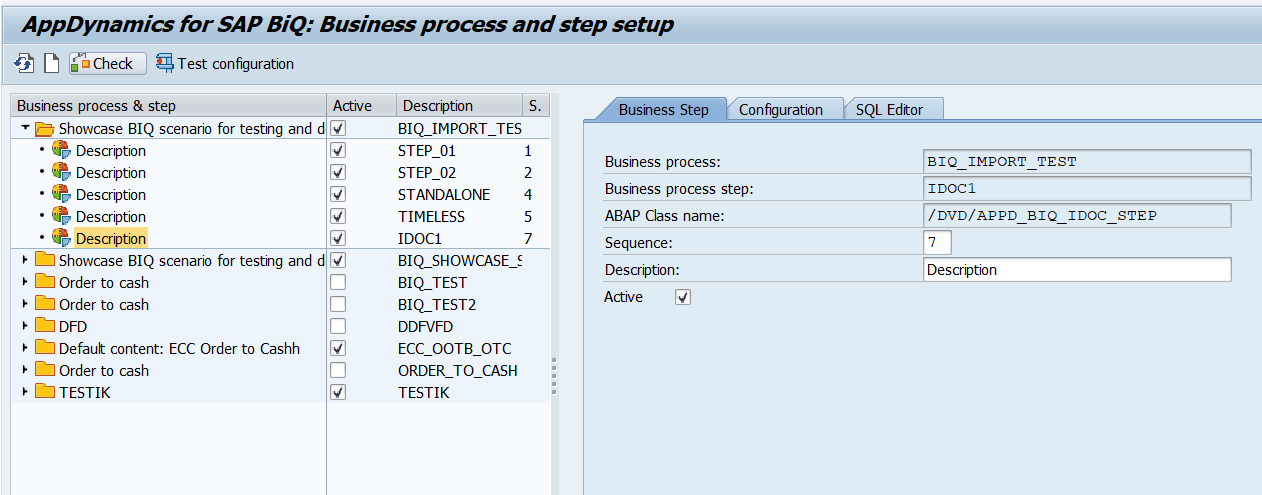Click the open folder icon of BIQ_IMPORT_TEST

44,129
